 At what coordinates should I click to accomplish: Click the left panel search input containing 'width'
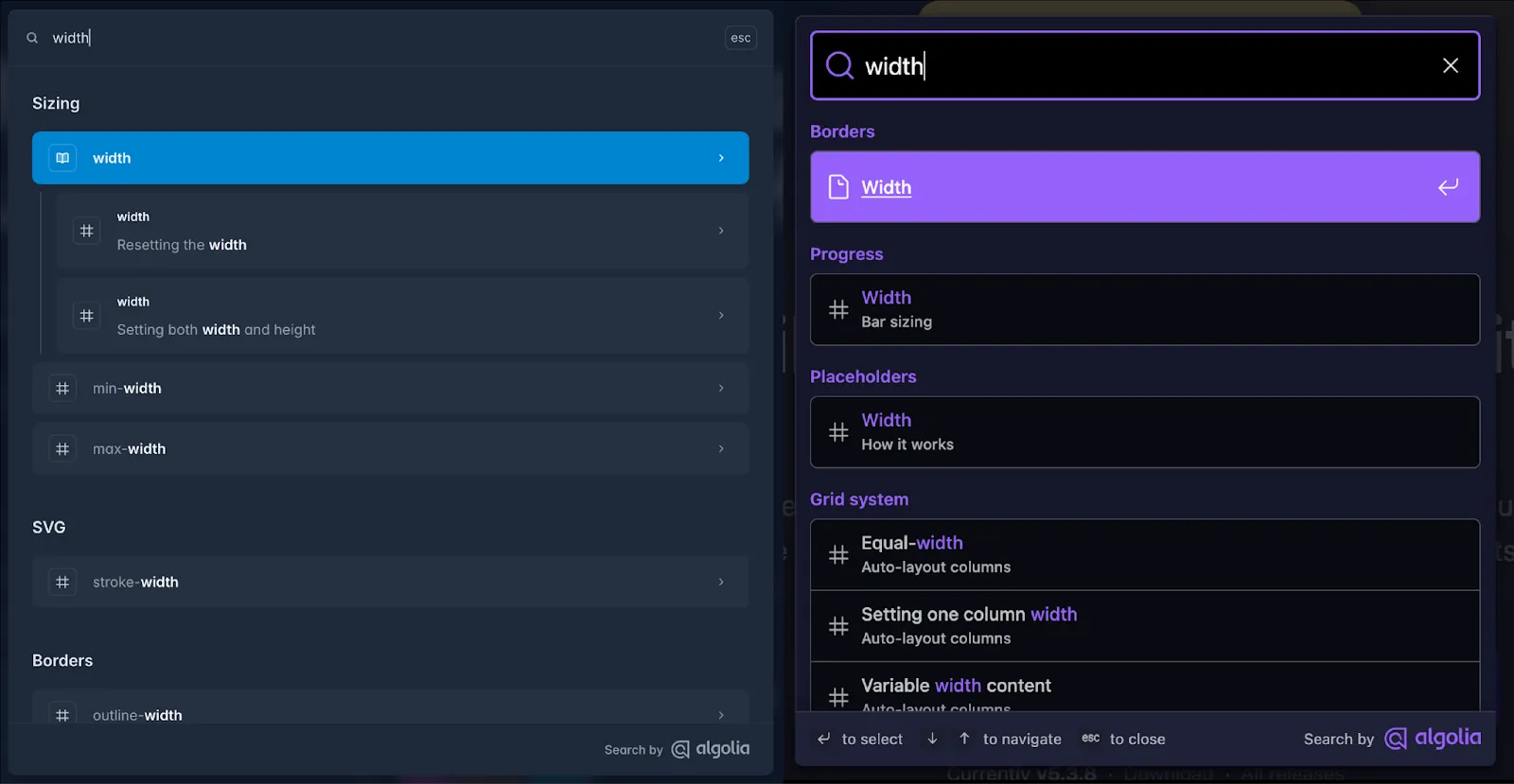(383, 38)
